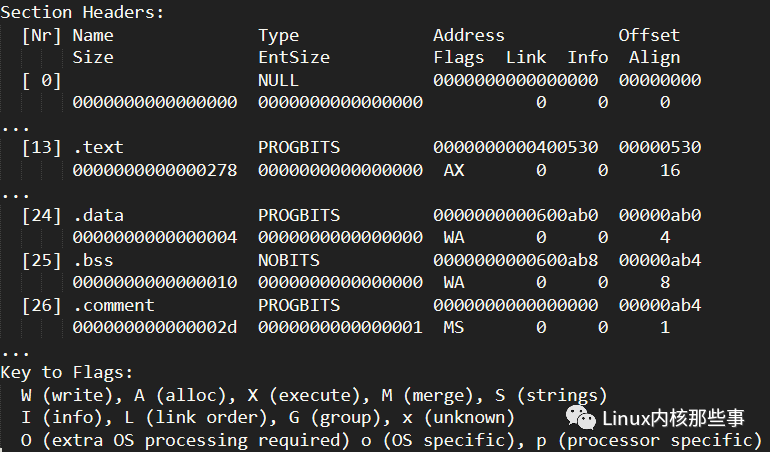Click the NULL type entry

click(278, 80)
